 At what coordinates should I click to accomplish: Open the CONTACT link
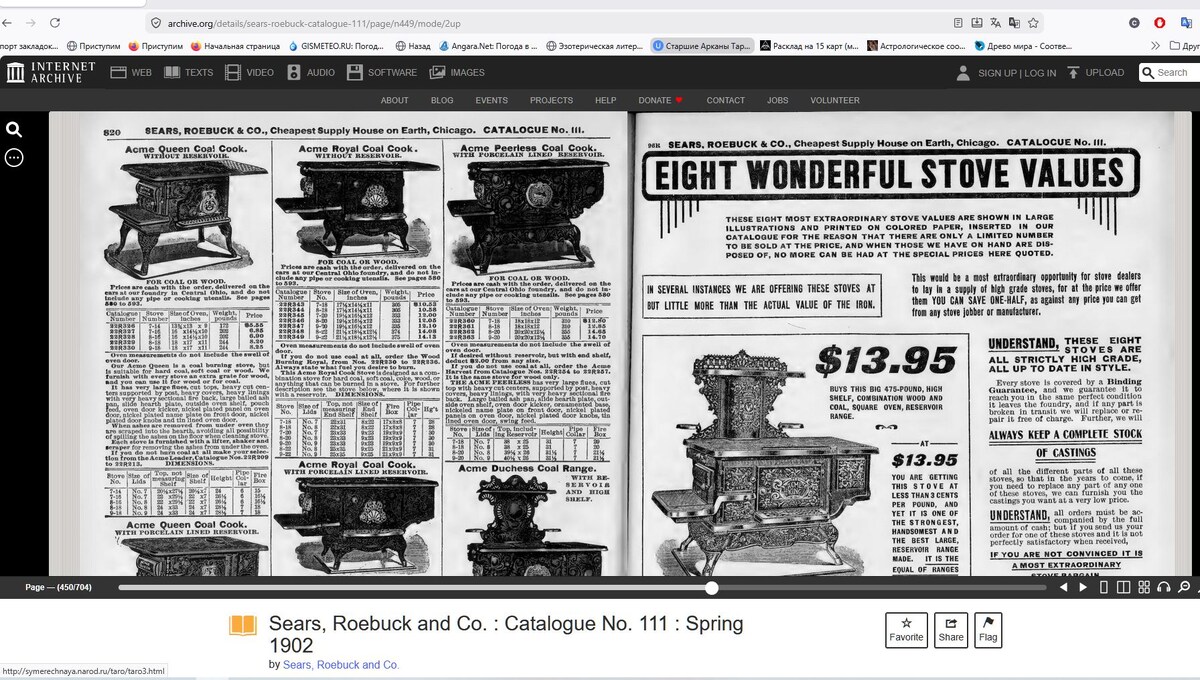[726, 100]
